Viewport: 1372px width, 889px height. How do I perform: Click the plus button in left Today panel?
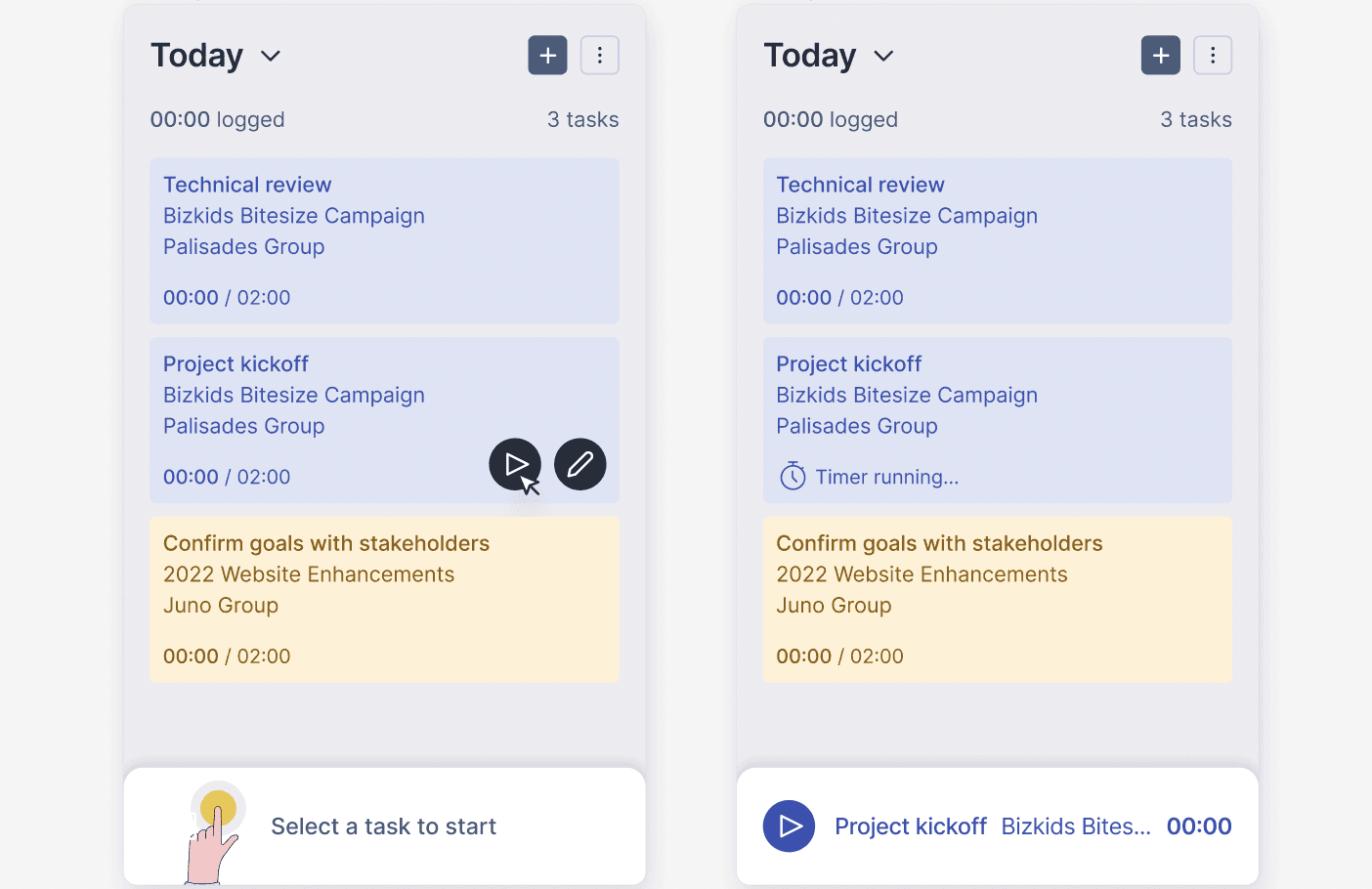[547, 56]
